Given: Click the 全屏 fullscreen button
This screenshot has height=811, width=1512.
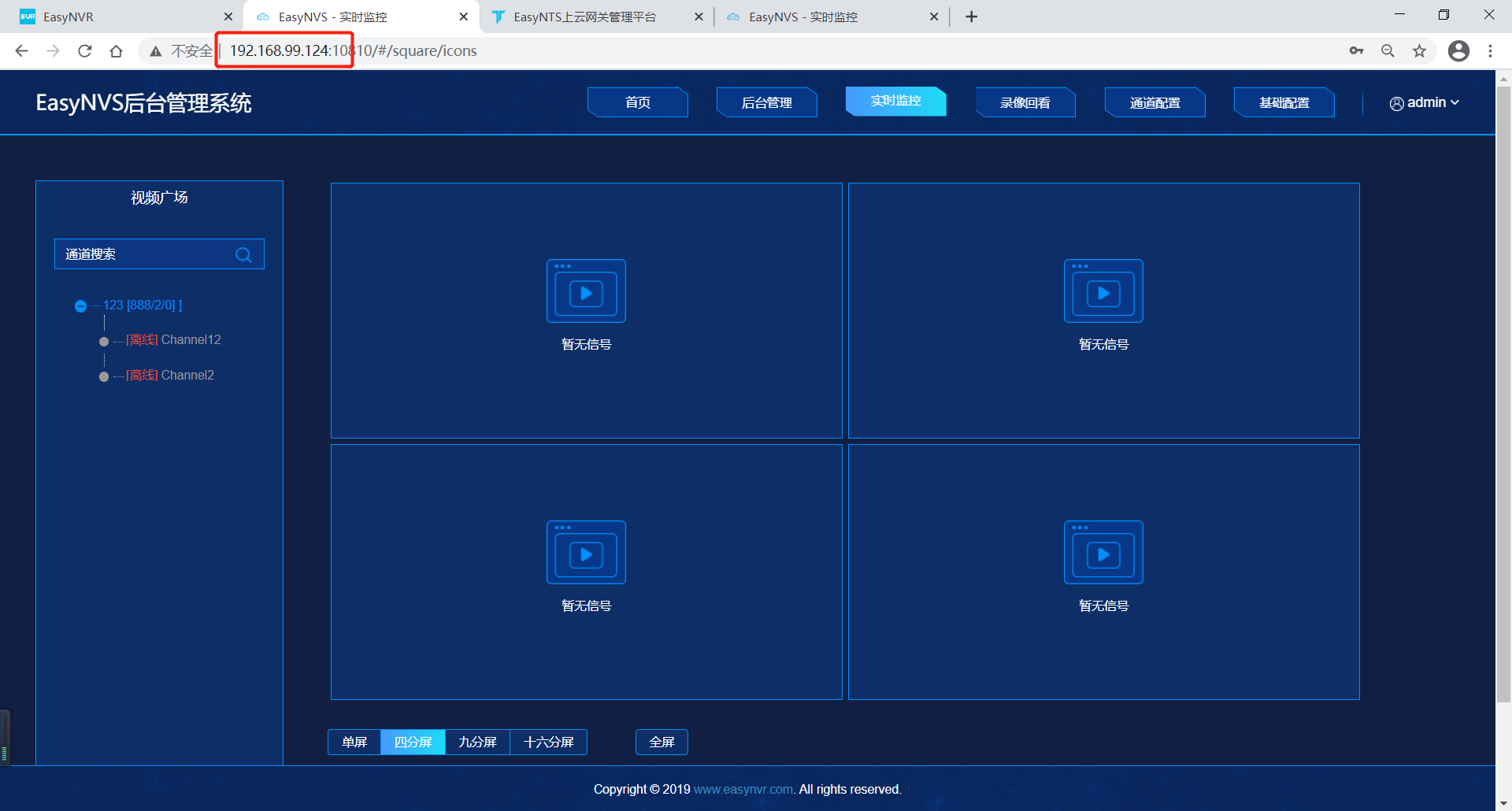Looking at the screenshot, I should [661, 742].
